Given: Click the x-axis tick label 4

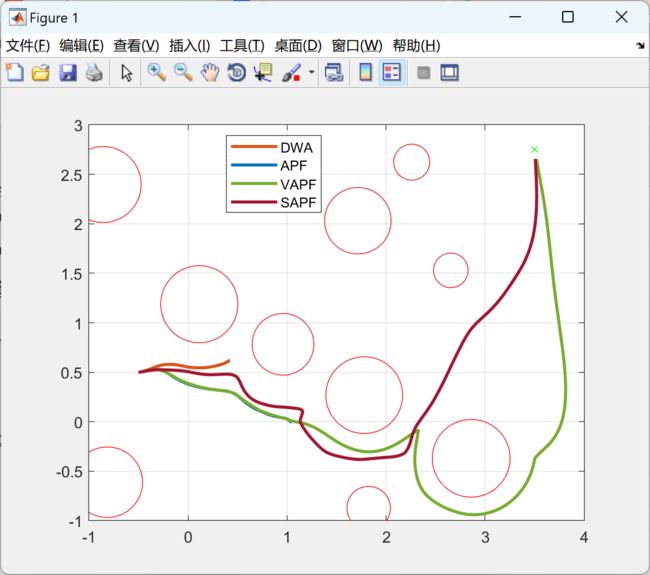Looking at the screenshot, I should pyautogui.click(x=584, y=538).
